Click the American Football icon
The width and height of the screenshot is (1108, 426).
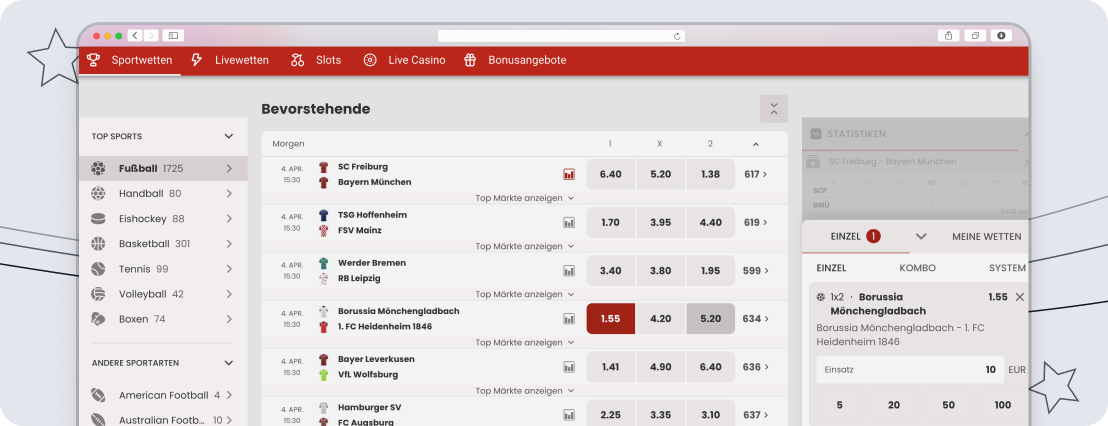[x=98, y=396]
